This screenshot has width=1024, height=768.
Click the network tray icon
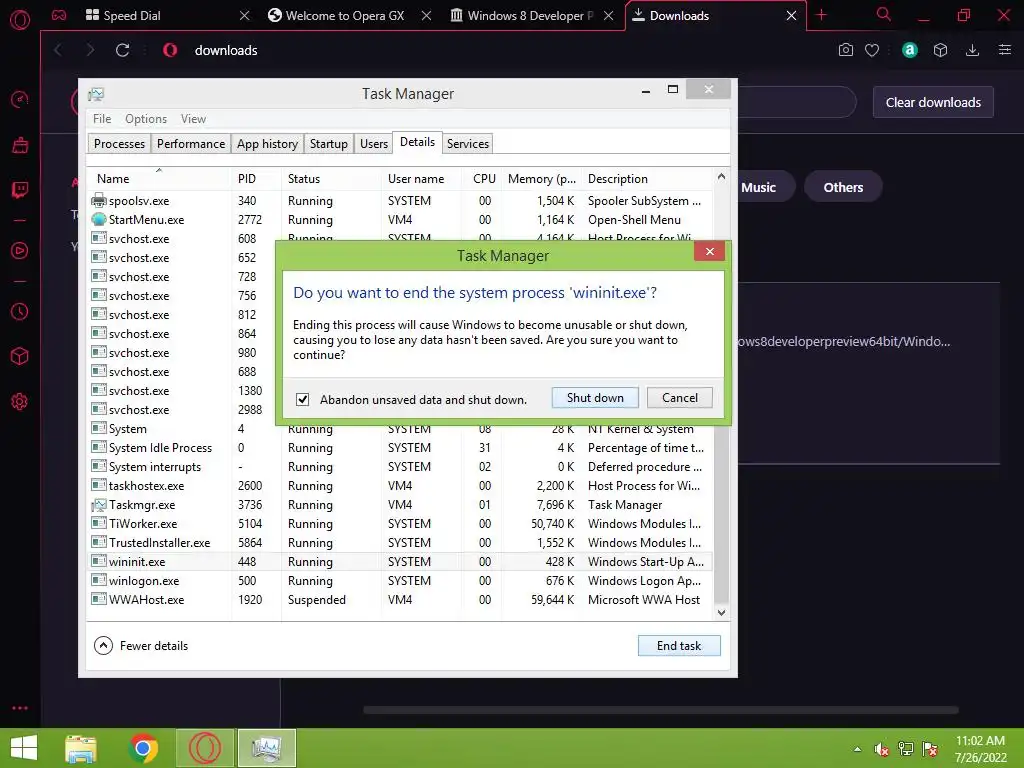tap(906, 749)
